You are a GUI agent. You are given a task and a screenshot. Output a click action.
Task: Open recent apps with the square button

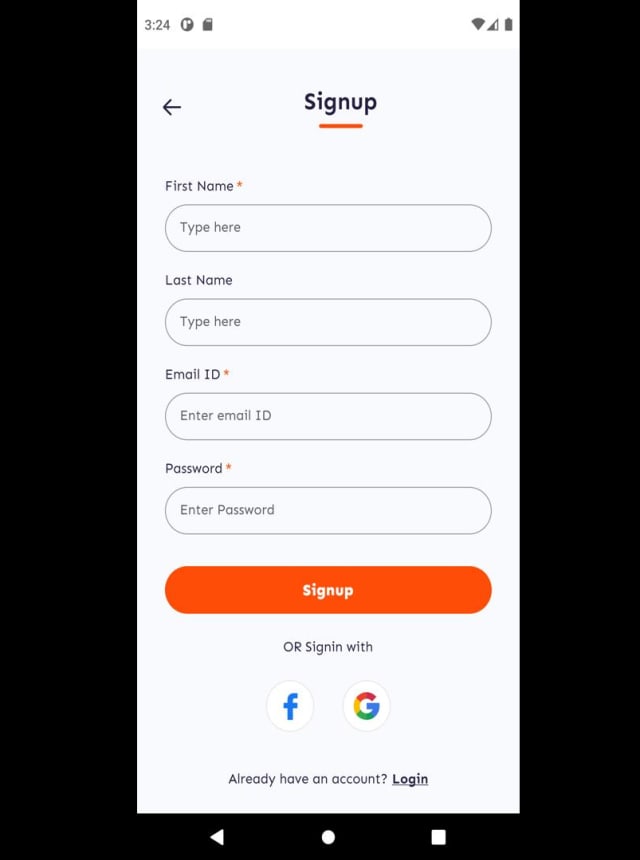438,837
